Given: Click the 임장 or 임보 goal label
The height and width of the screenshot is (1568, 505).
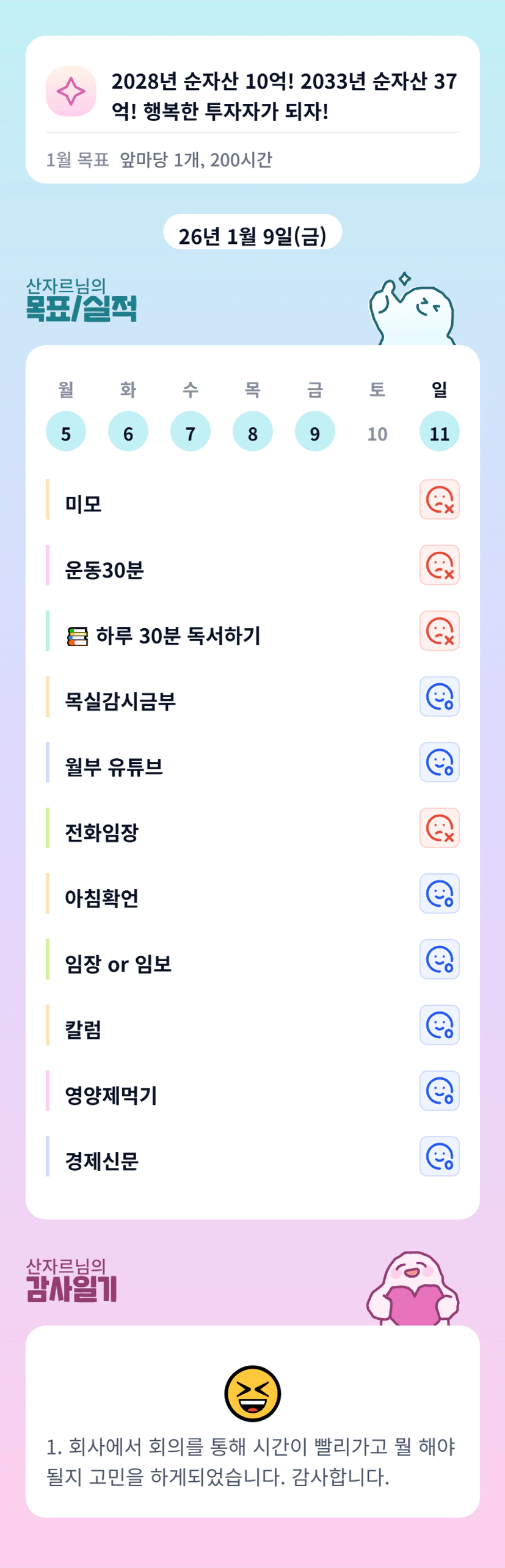Looking at the screenshot, I should [118, 964].
